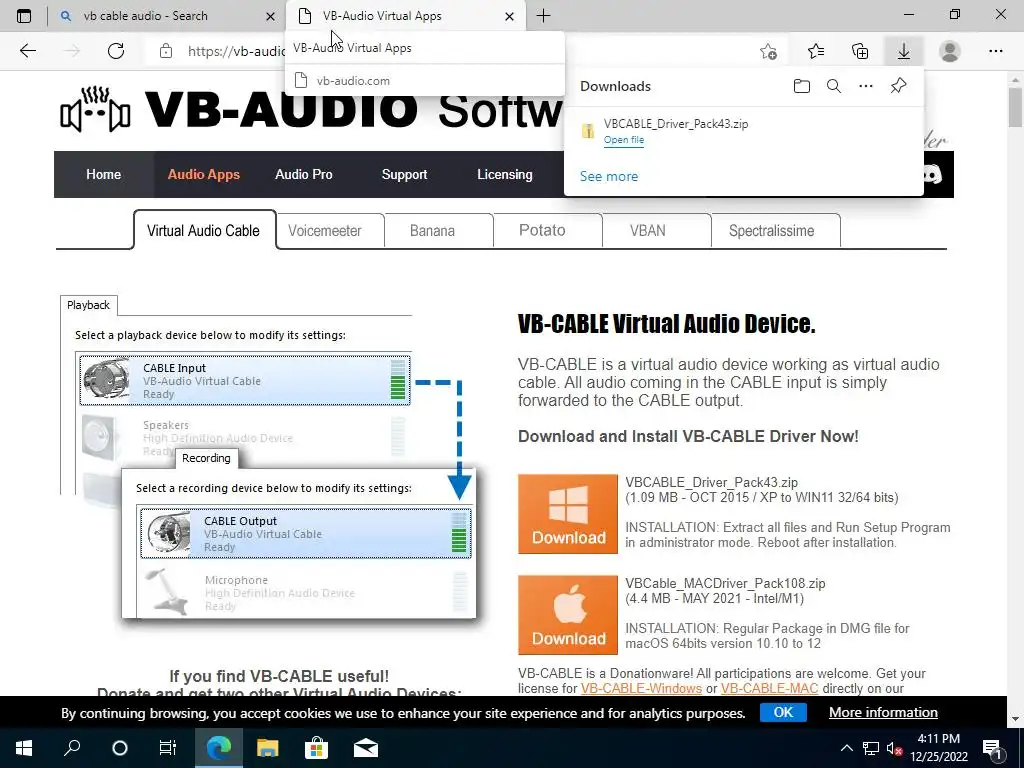
Task: Open VB-CABLE-Windows license link
Action: (641, 688)
